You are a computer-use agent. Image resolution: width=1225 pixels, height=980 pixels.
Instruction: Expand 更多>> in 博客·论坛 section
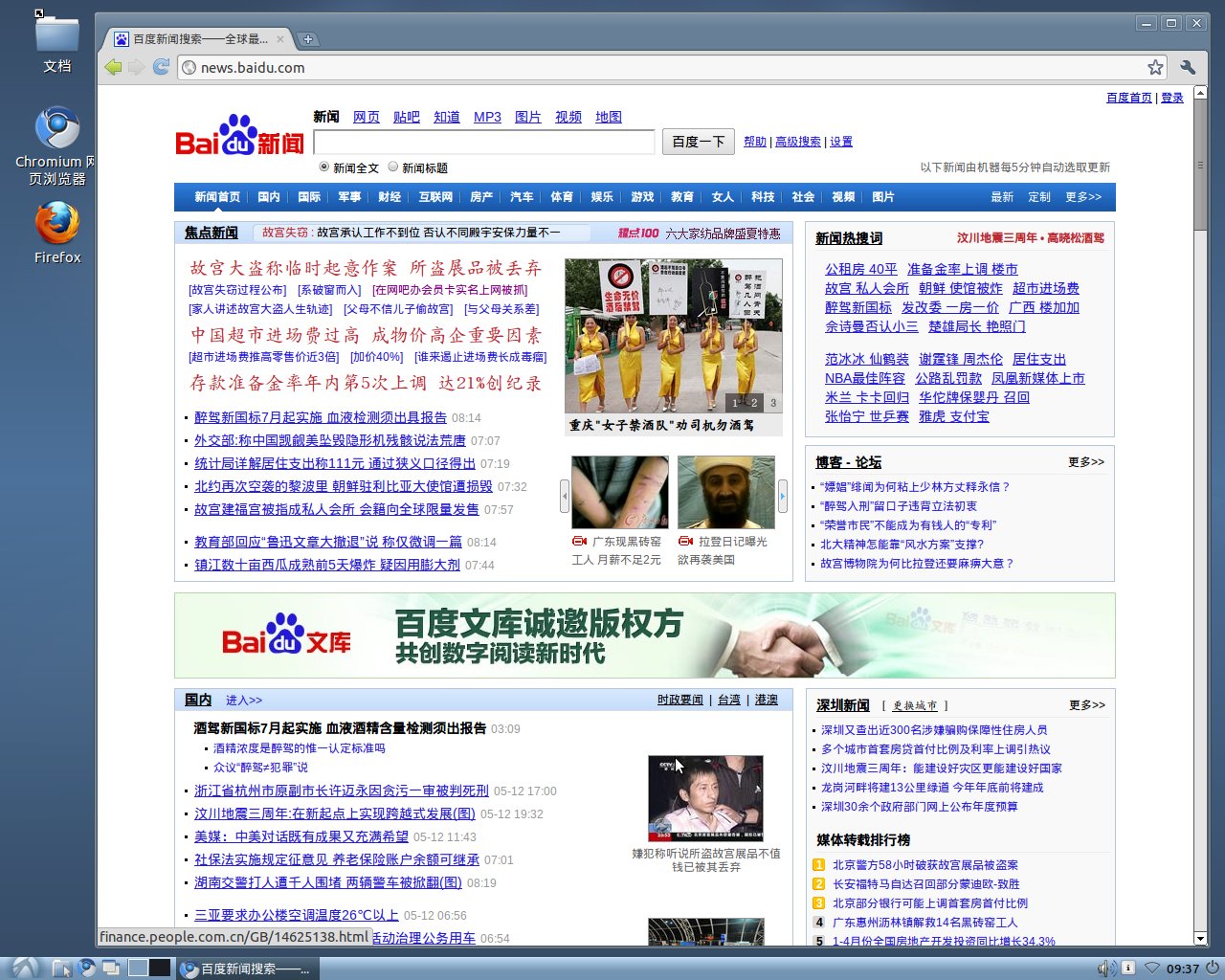1086,462
